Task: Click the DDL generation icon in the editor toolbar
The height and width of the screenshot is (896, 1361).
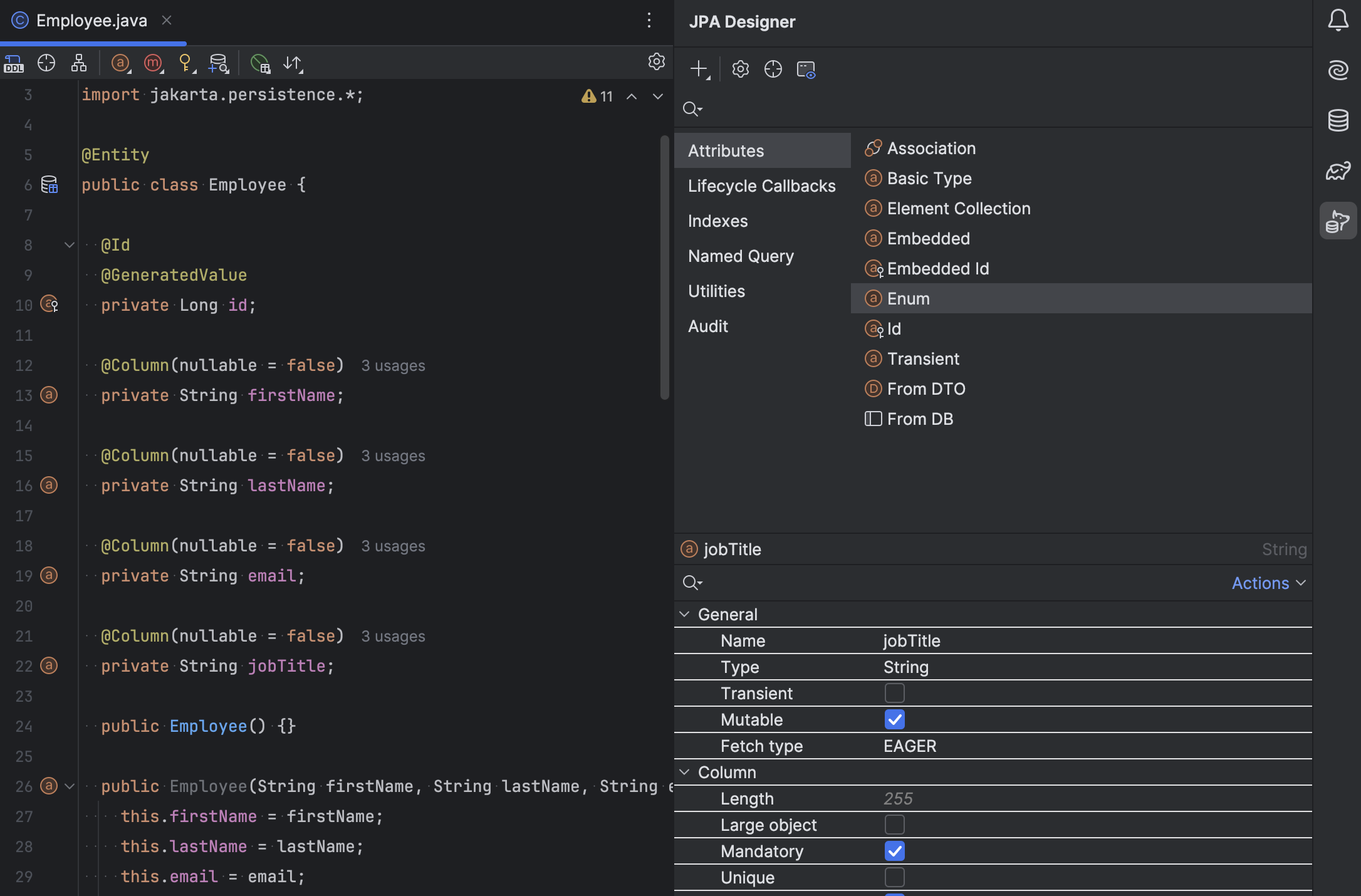Action: (x=14, y=63)
